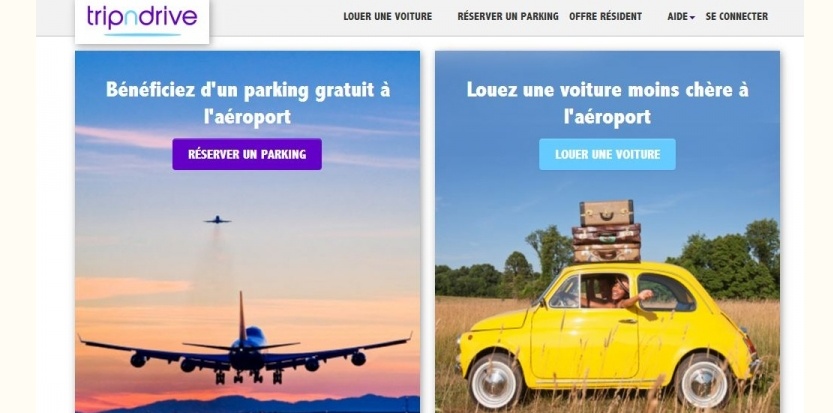Open Réserver un parking in the navigation bar
This screenshot has width=833, height=413.
pyautogui.click(x=508, y=16)
